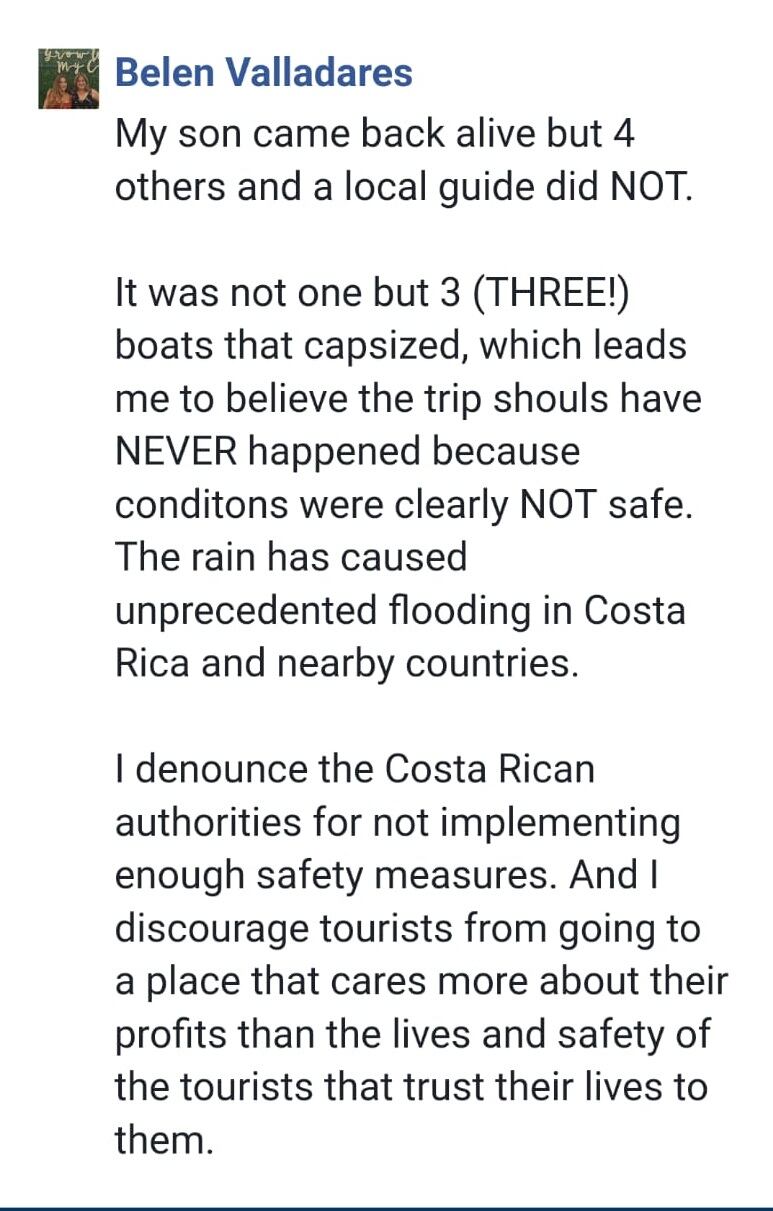
Task: Click the Belen Valladares name link
Action: coord(263,72)
